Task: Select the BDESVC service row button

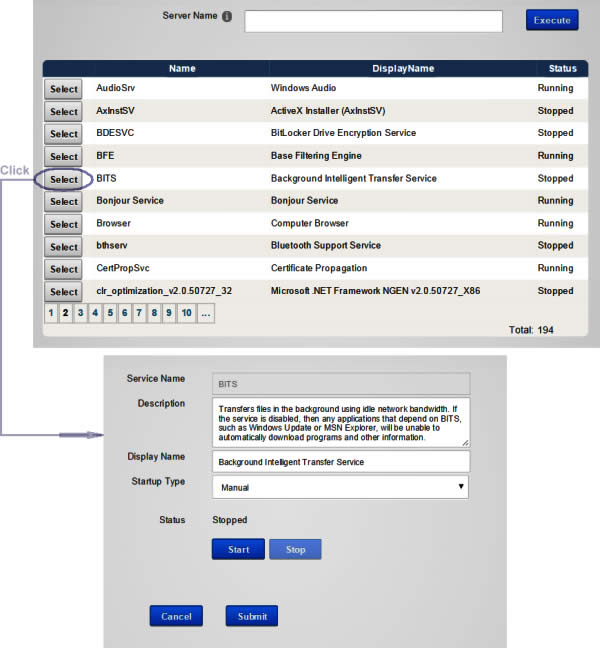Action: tap(64, 134)
